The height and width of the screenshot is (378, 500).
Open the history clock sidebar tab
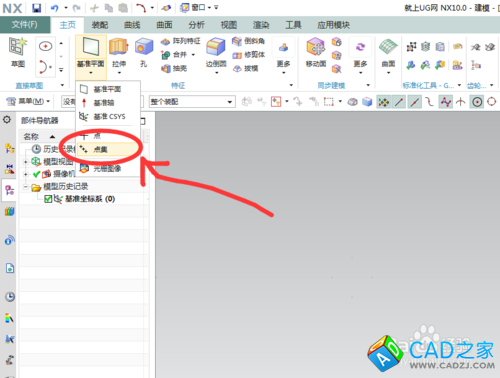click(x=10, y=297)
